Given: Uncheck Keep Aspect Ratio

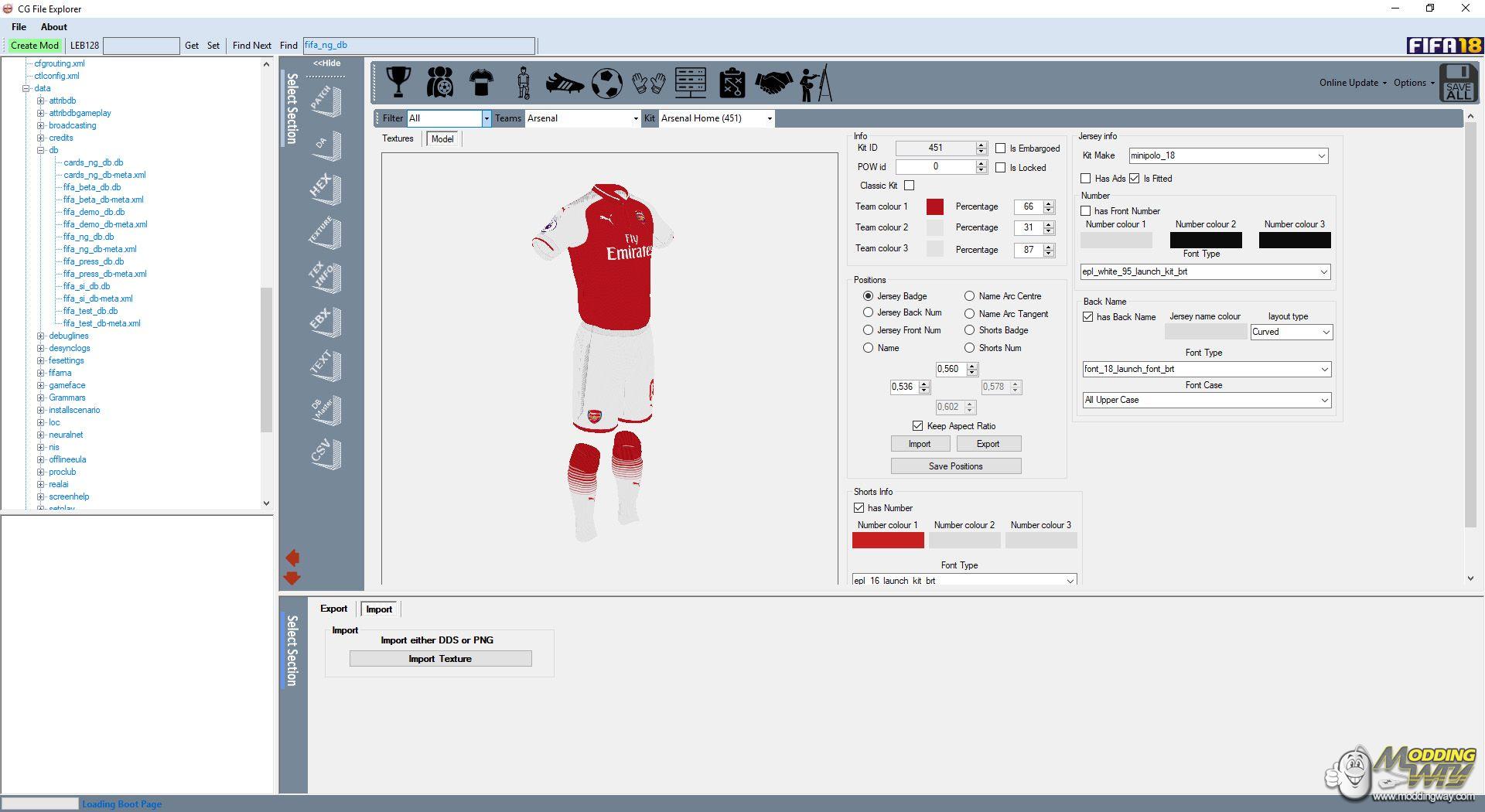Looking at the screenshot, I should point(917,426).
